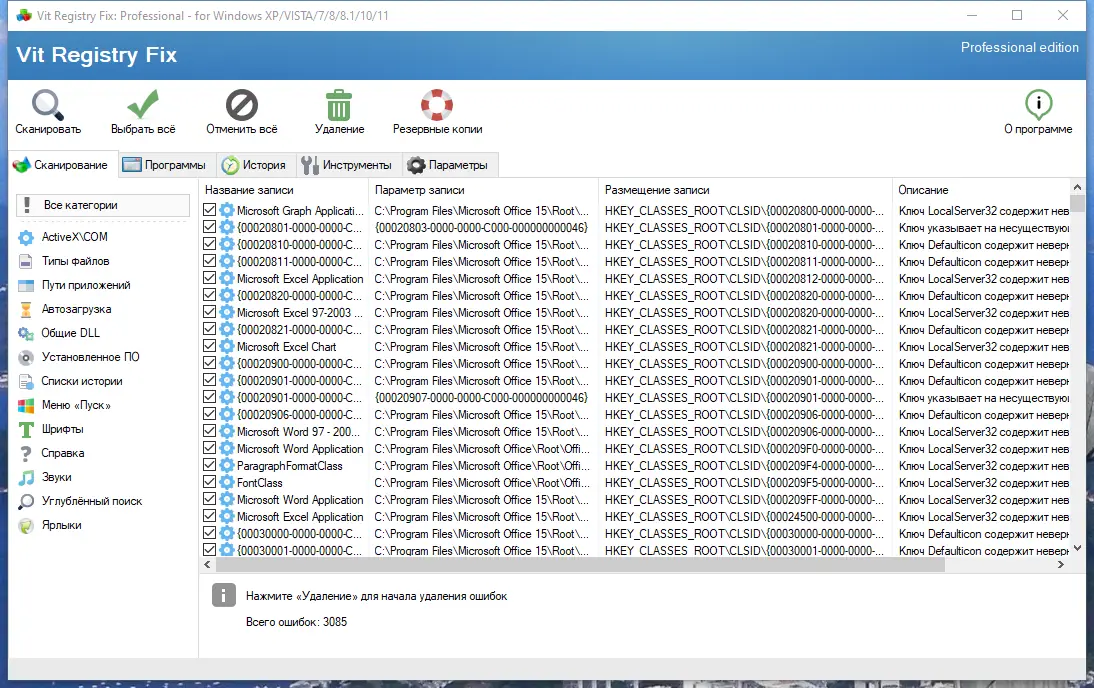Select Ярлыки category icon

[26, 525]
